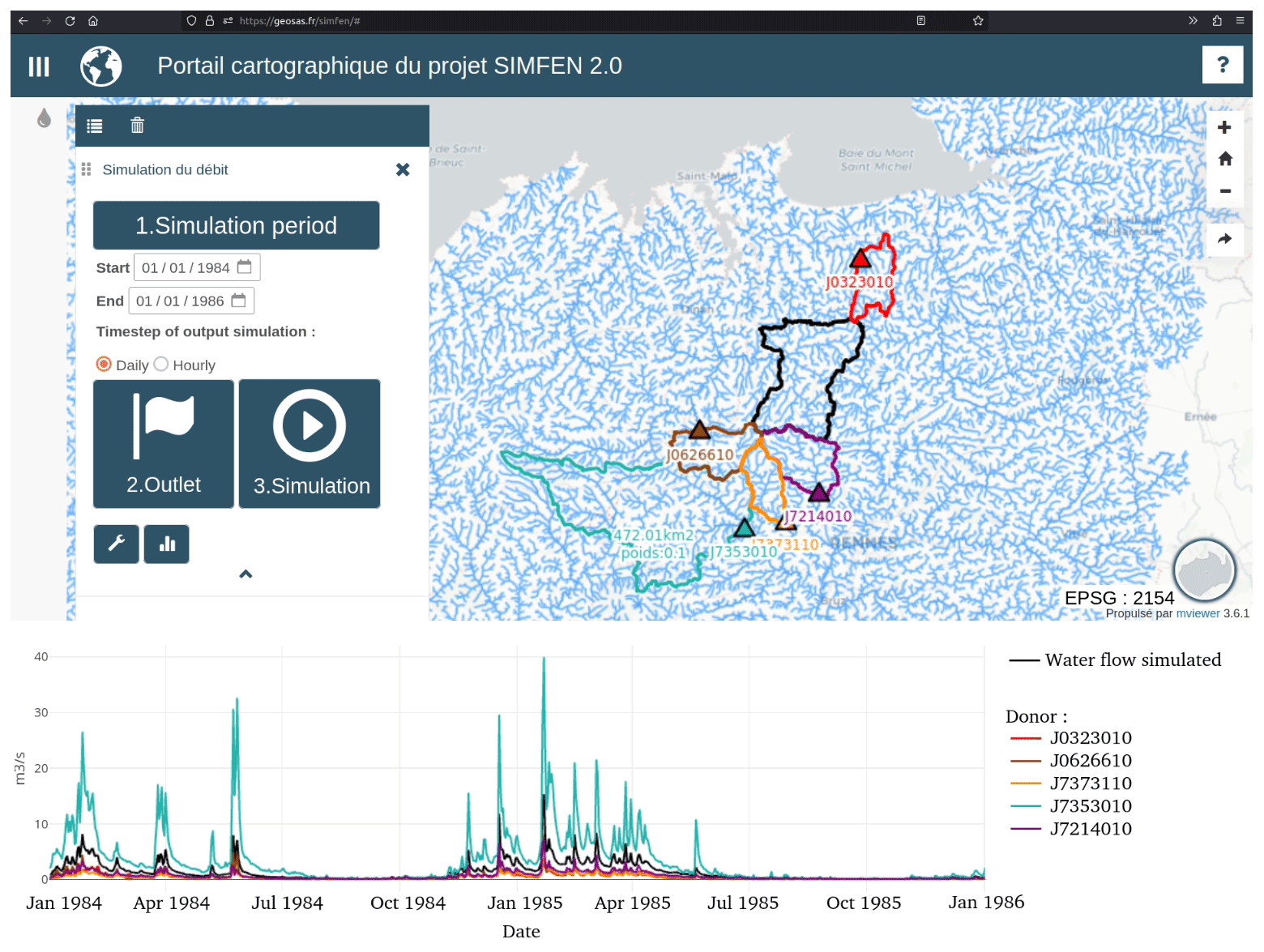Click the trash bin icon
Image resolution: width=1264 pixels, height=952 pixels.
click(137, 126)
